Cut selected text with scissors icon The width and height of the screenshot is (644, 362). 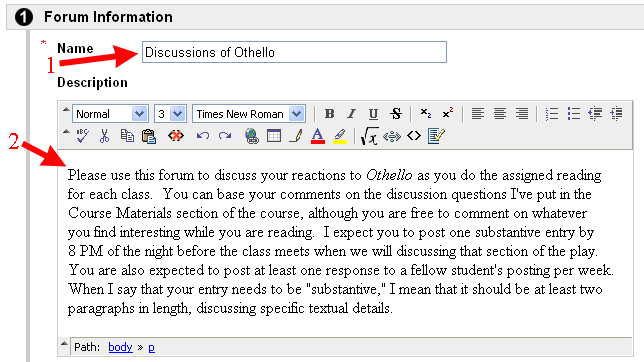[104, 136]
